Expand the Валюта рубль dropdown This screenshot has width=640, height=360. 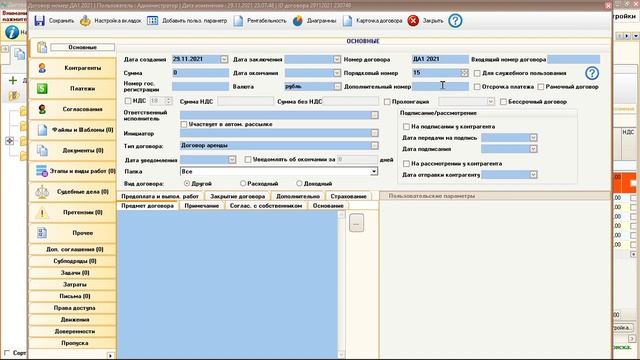[337, 87]
